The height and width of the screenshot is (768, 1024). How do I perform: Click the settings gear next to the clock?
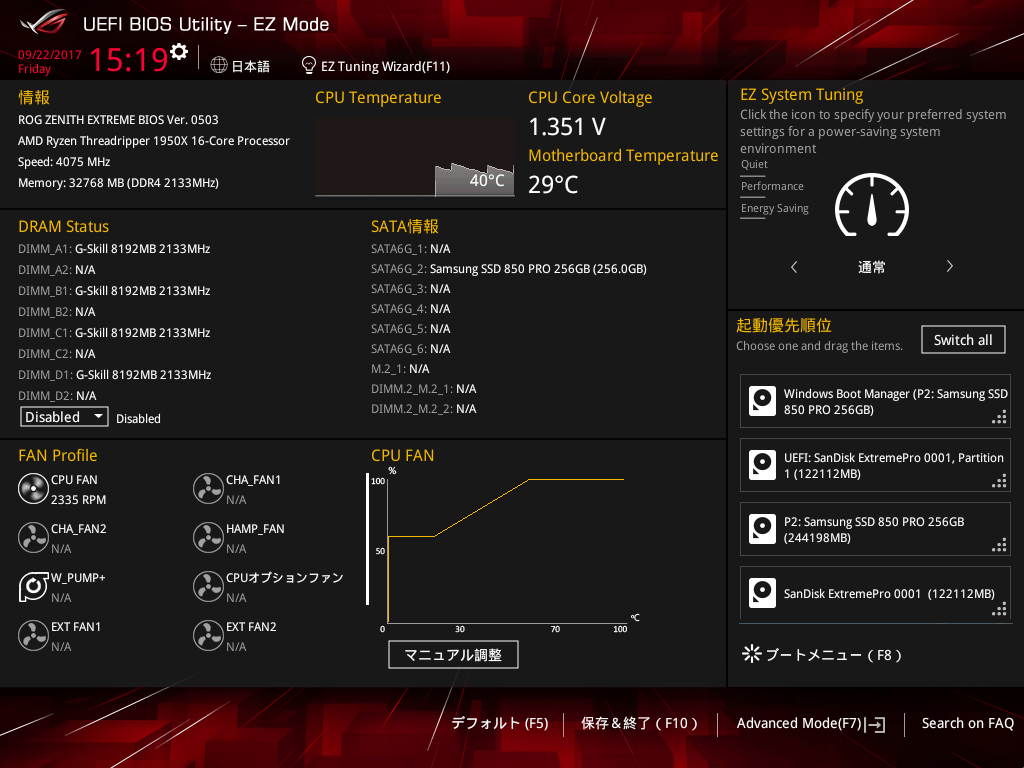pos(179,52)
